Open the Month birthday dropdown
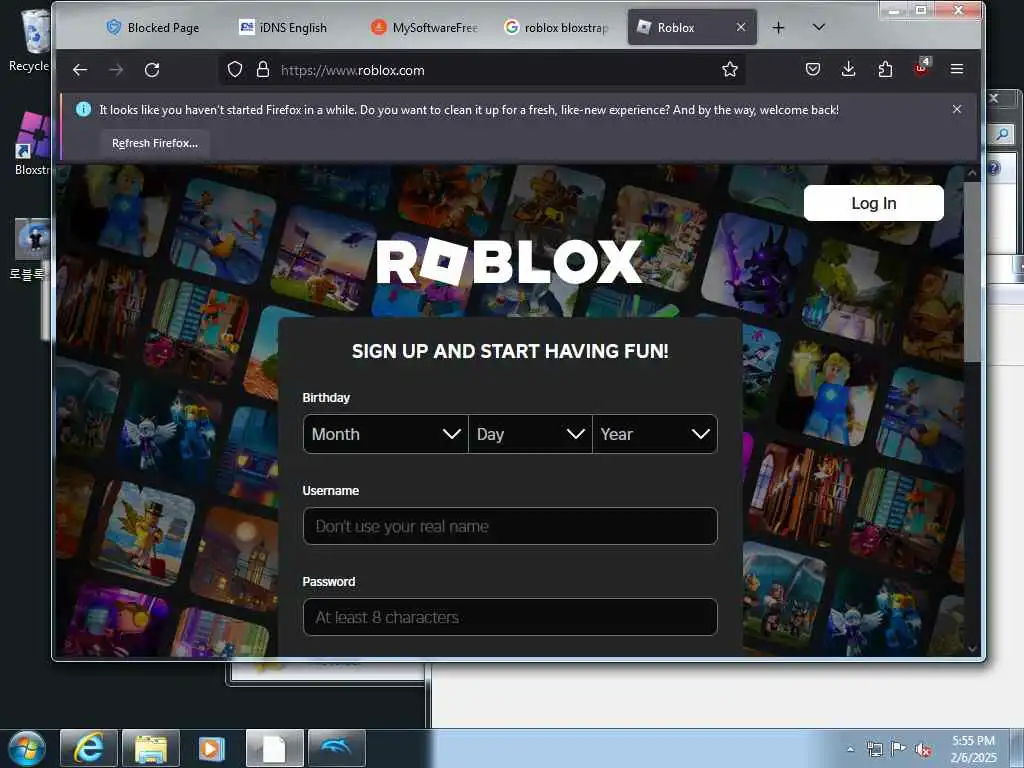This screenshot has height=768, width=1024. coord(385,434)
